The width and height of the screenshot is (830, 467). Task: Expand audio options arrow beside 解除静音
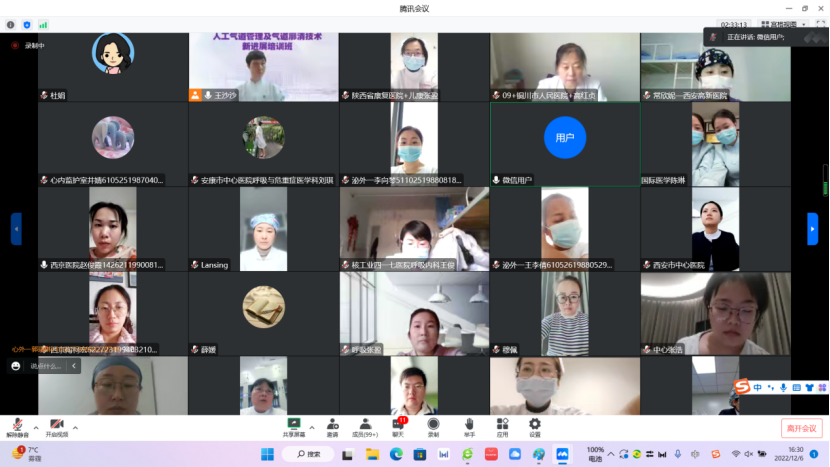[35, 428]
